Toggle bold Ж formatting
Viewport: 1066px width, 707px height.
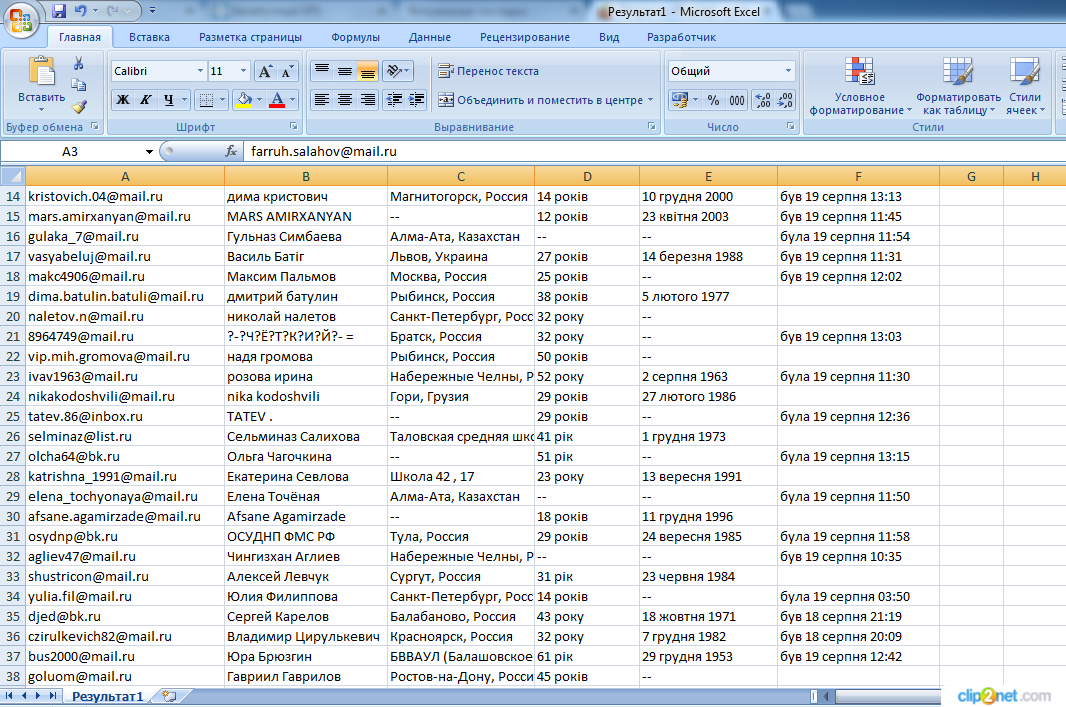tap(123, 100)
